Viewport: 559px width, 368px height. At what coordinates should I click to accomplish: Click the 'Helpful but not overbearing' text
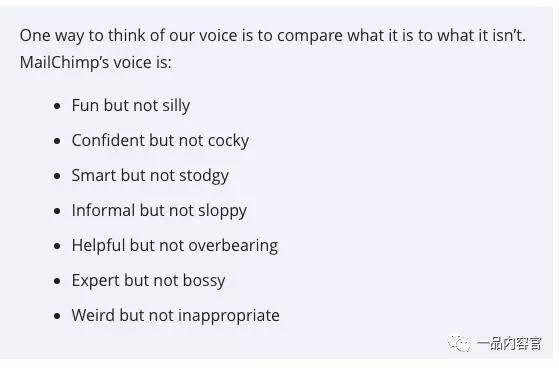pos(175,246)
